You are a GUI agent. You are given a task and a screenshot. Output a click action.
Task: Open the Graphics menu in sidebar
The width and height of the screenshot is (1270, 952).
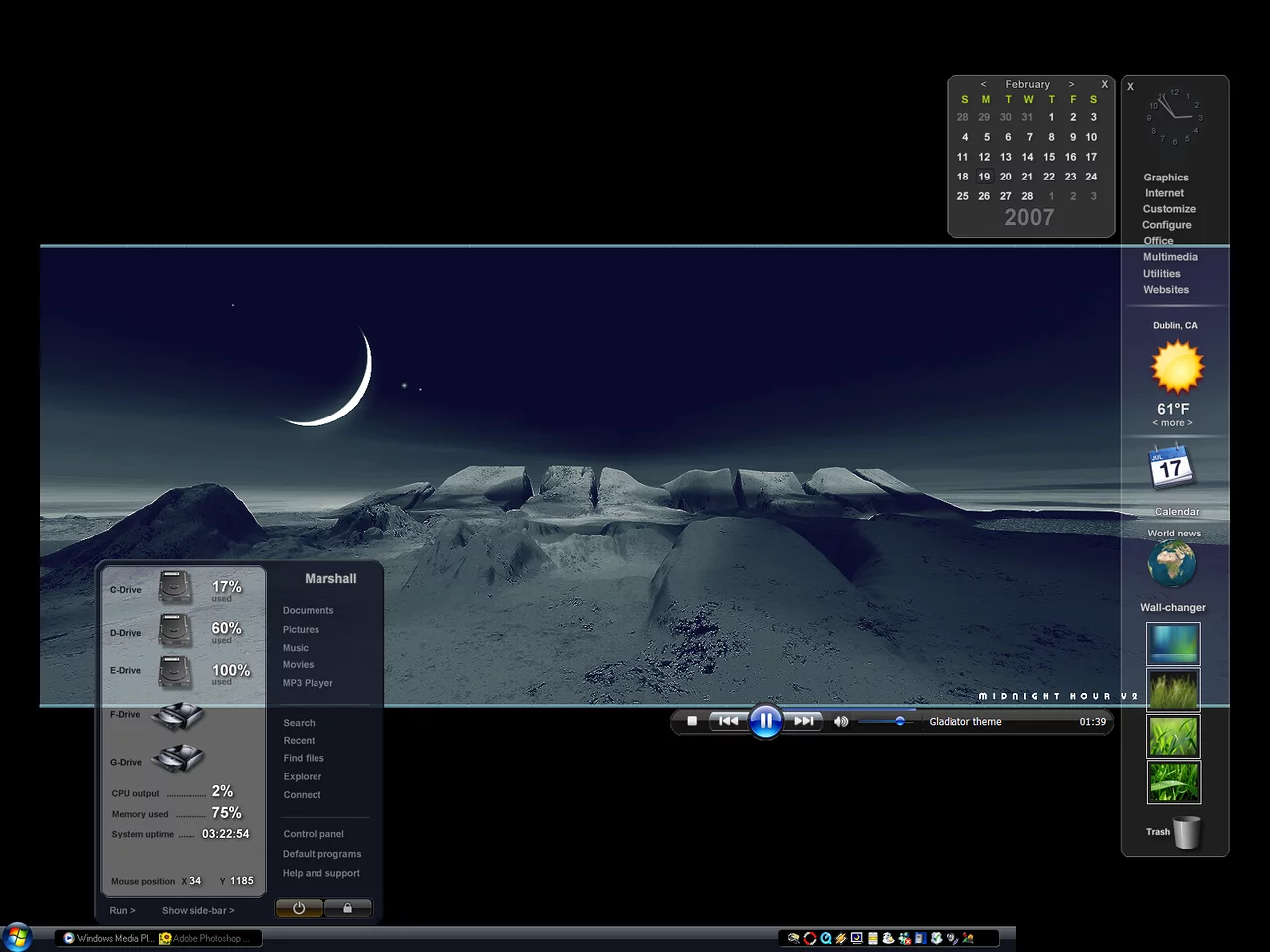point(1165,178)
